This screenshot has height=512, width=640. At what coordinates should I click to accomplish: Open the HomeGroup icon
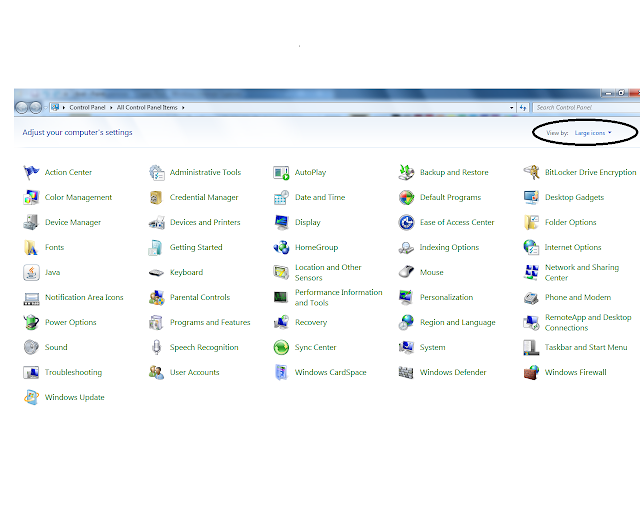click(x=281, y=247)
